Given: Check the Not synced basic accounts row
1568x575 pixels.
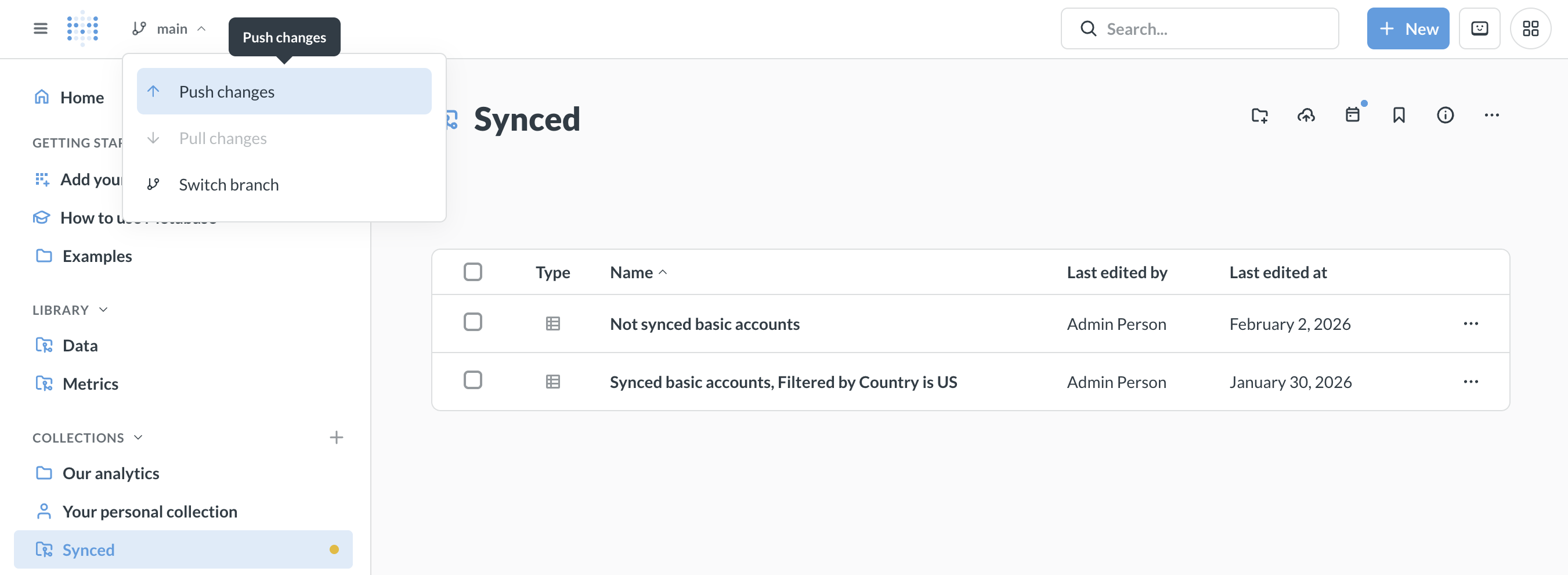Looking at the screenshot, I should click(472, 322).
